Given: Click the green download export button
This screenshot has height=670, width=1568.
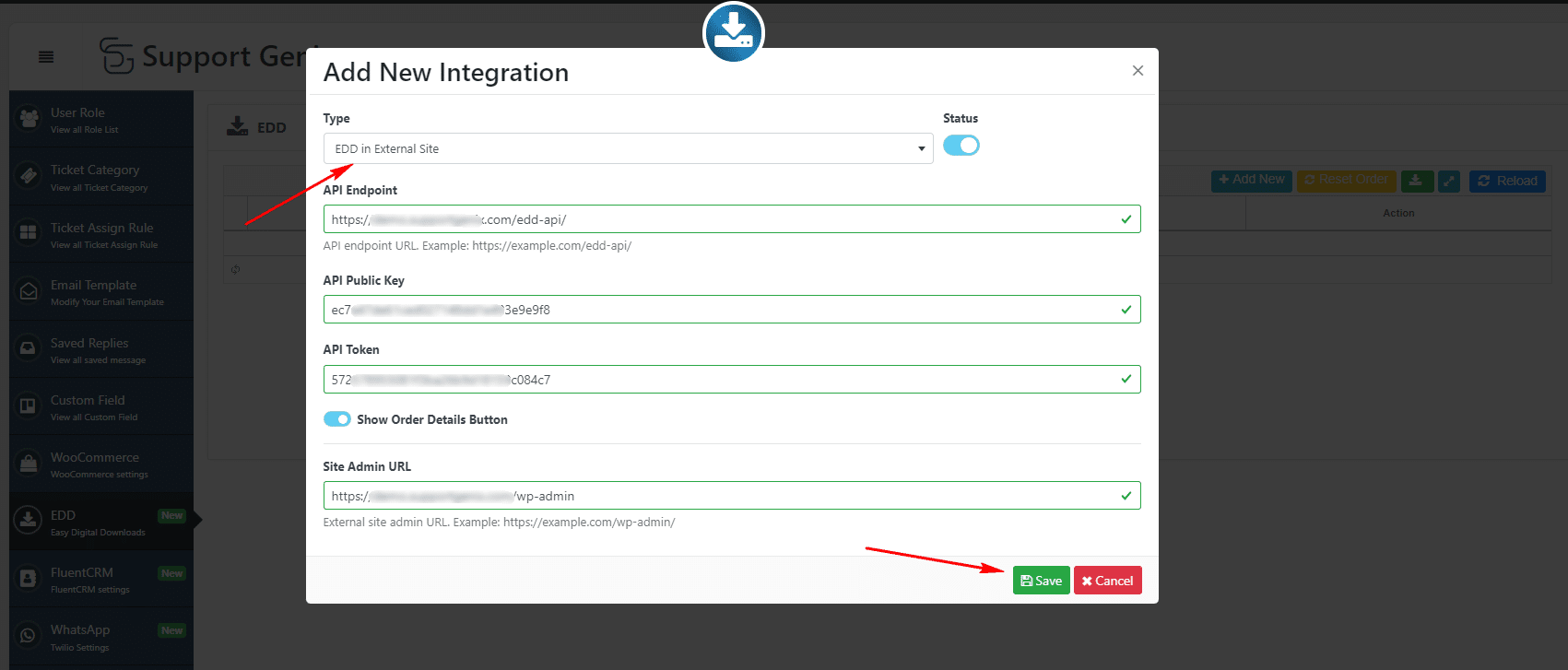Looking at the screenshot, I should coord(1417,181).
